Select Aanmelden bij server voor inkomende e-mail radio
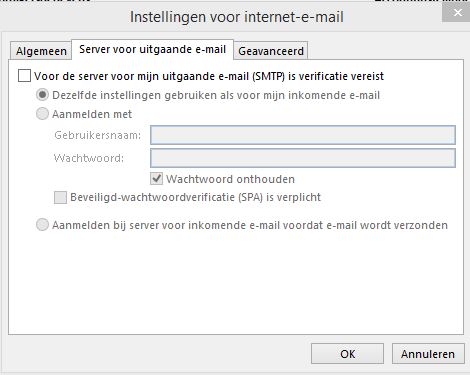The height and width of the screenshot is (375, 470). [x=42, y=225]
